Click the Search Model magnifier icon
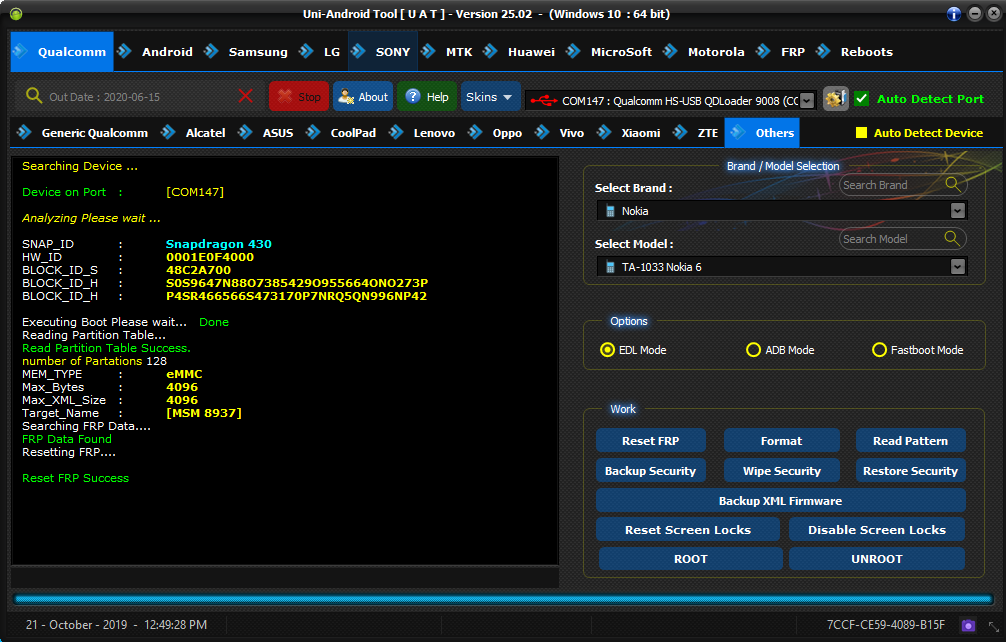The image size is (1006, 642). click(952, 239)
